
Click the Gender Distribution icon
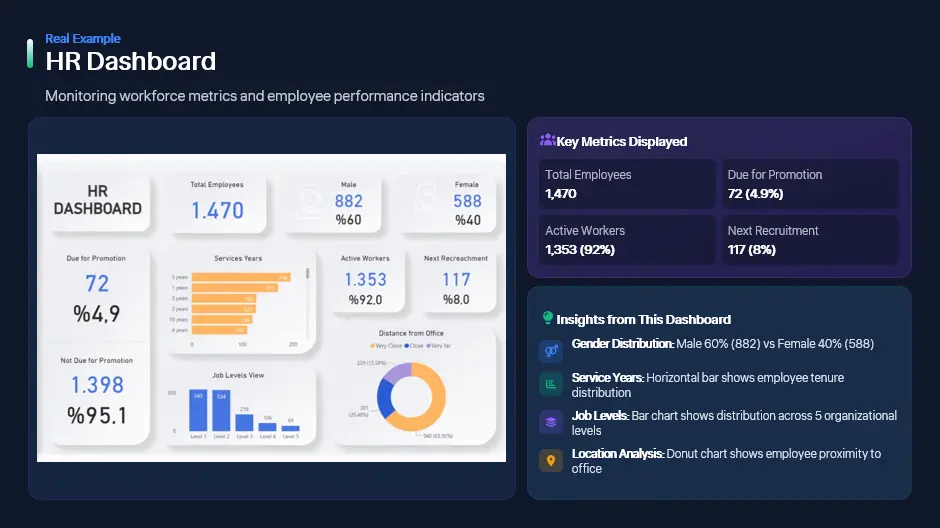[550, 351]
